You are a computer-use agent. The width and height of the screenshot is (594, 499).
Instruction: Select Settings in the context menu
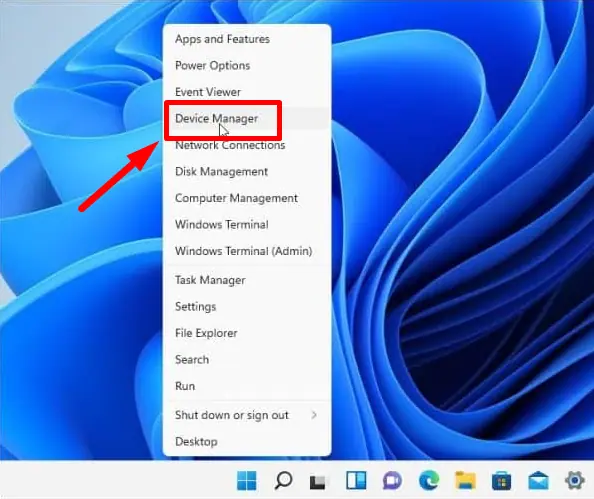[x=247, y=307]
